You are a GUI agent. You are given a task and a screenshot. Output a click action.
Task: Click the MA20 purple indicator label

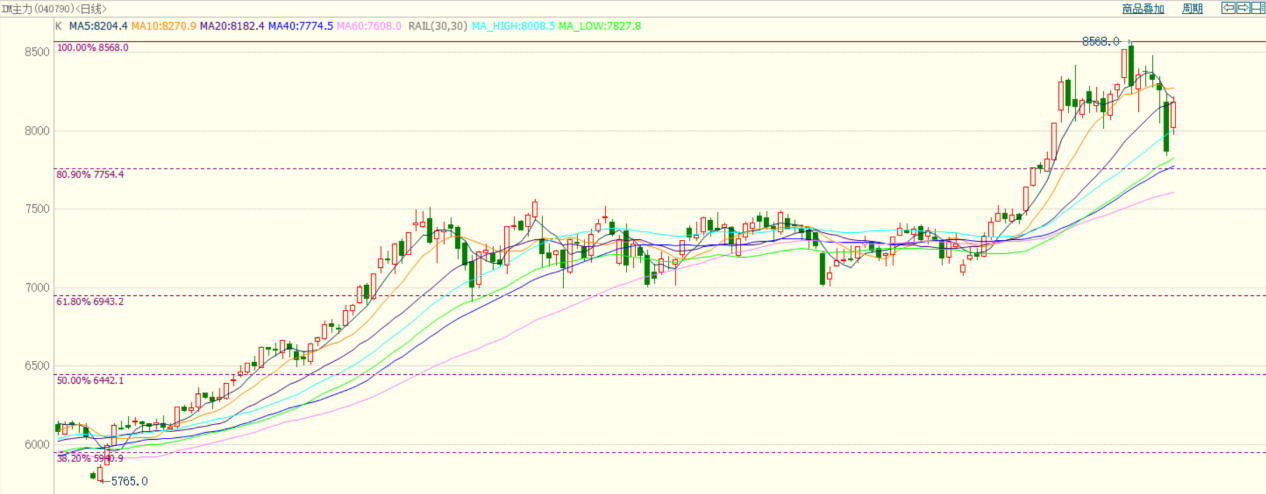[232, 25]
